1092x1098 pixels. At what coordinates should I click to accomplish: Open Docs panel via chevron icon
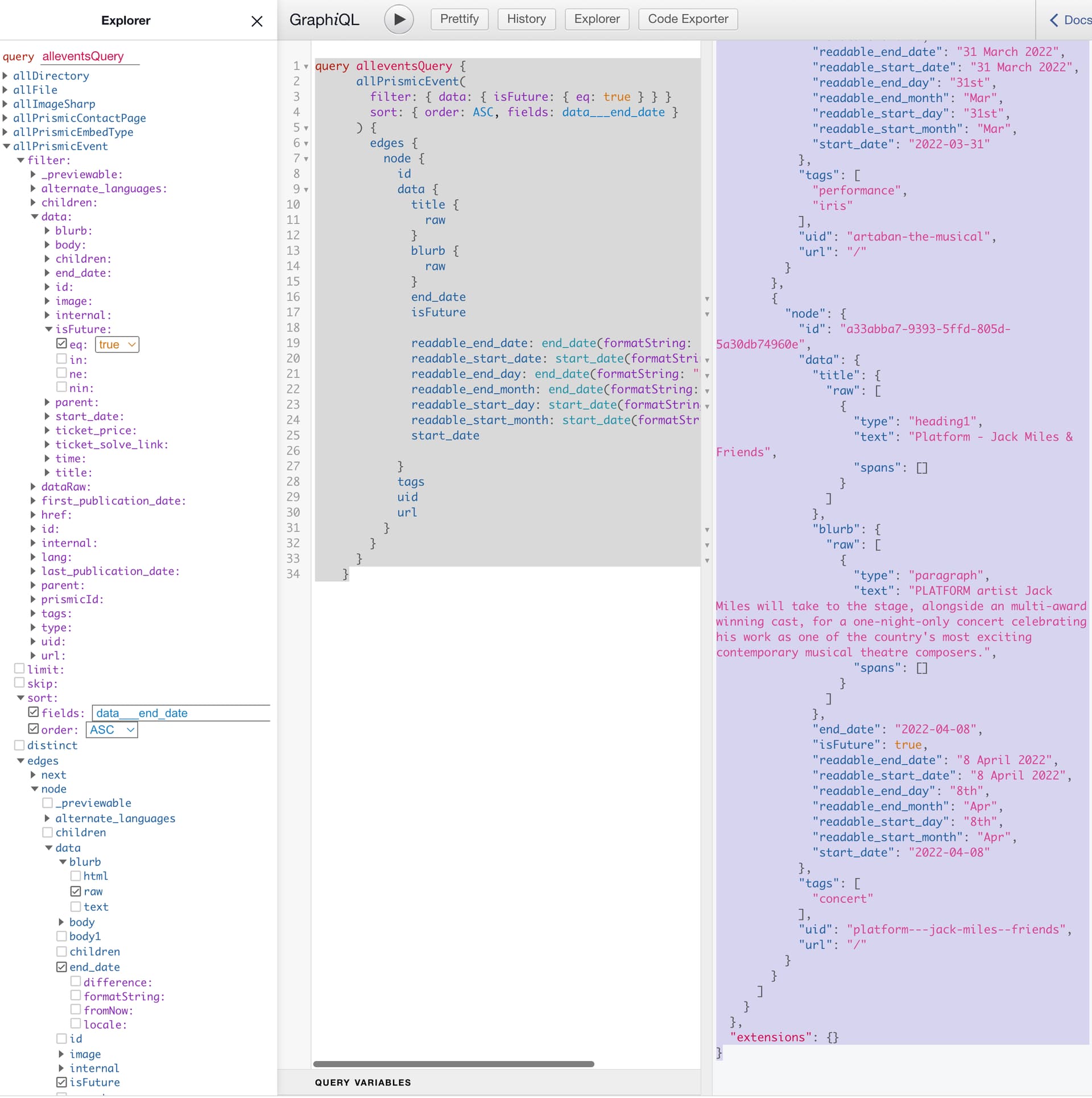tap(1054, 20)
